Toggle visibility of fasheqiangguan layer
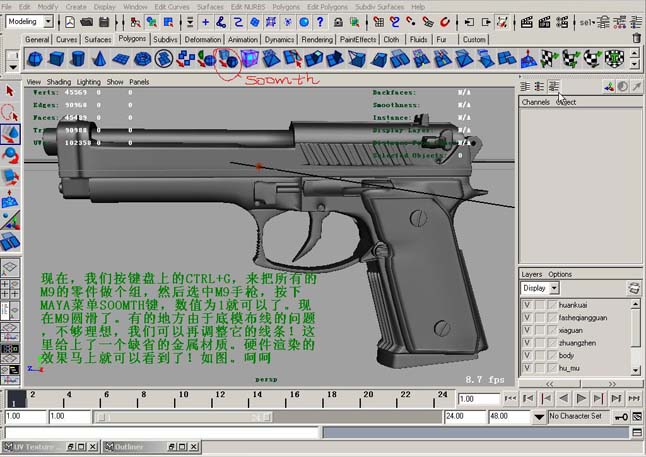The height and width of the screenshot is (457, 646). click(527, 318)
